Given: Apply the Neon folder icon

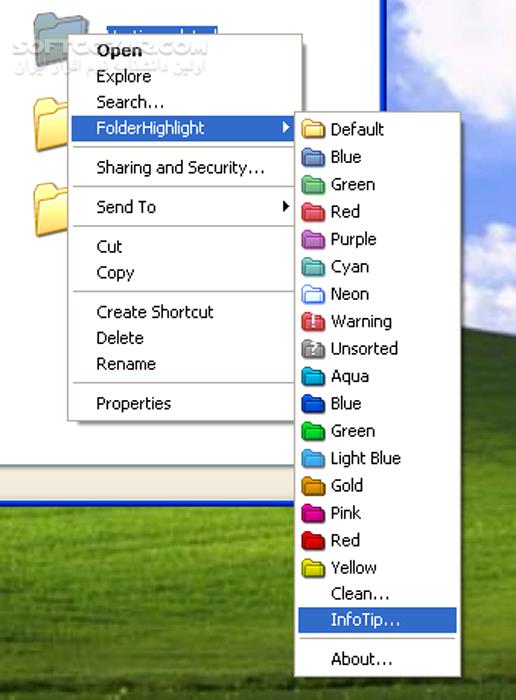Looking at the screenshot, I should (x=313, y=294).
